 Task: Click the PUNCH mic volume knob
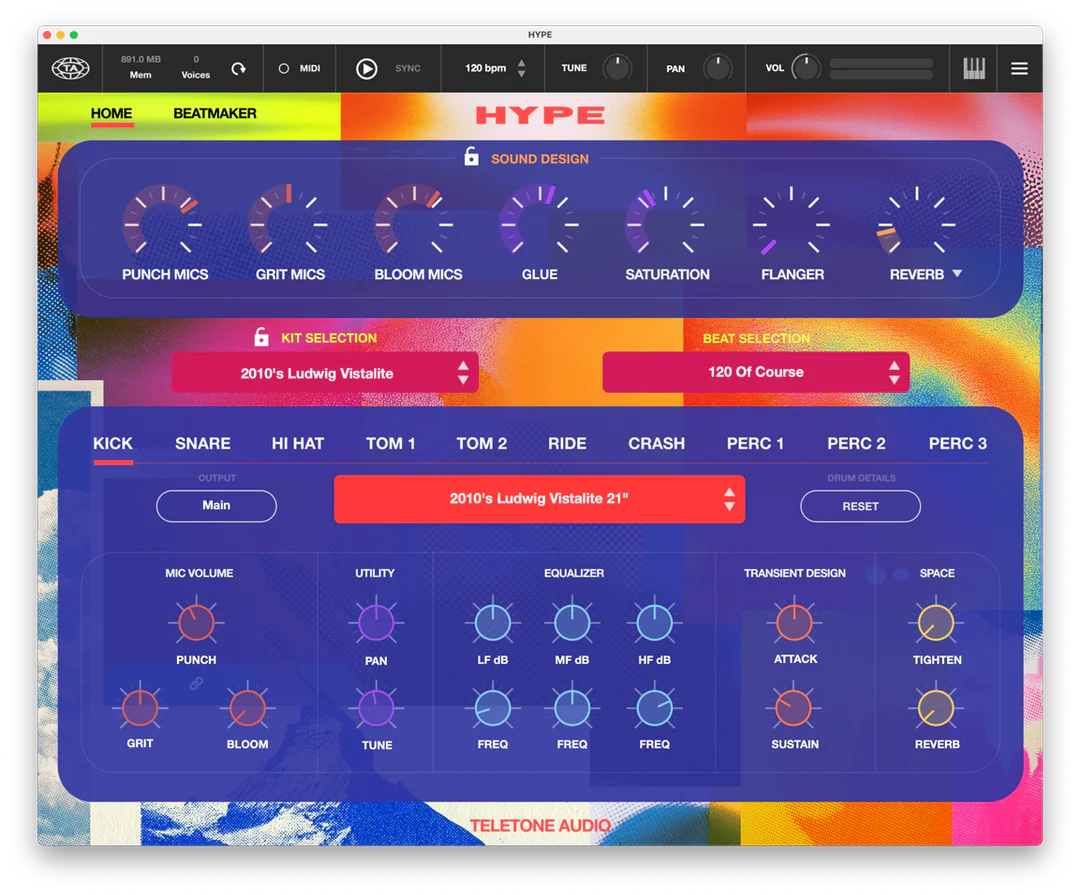(x=196, y=622)
